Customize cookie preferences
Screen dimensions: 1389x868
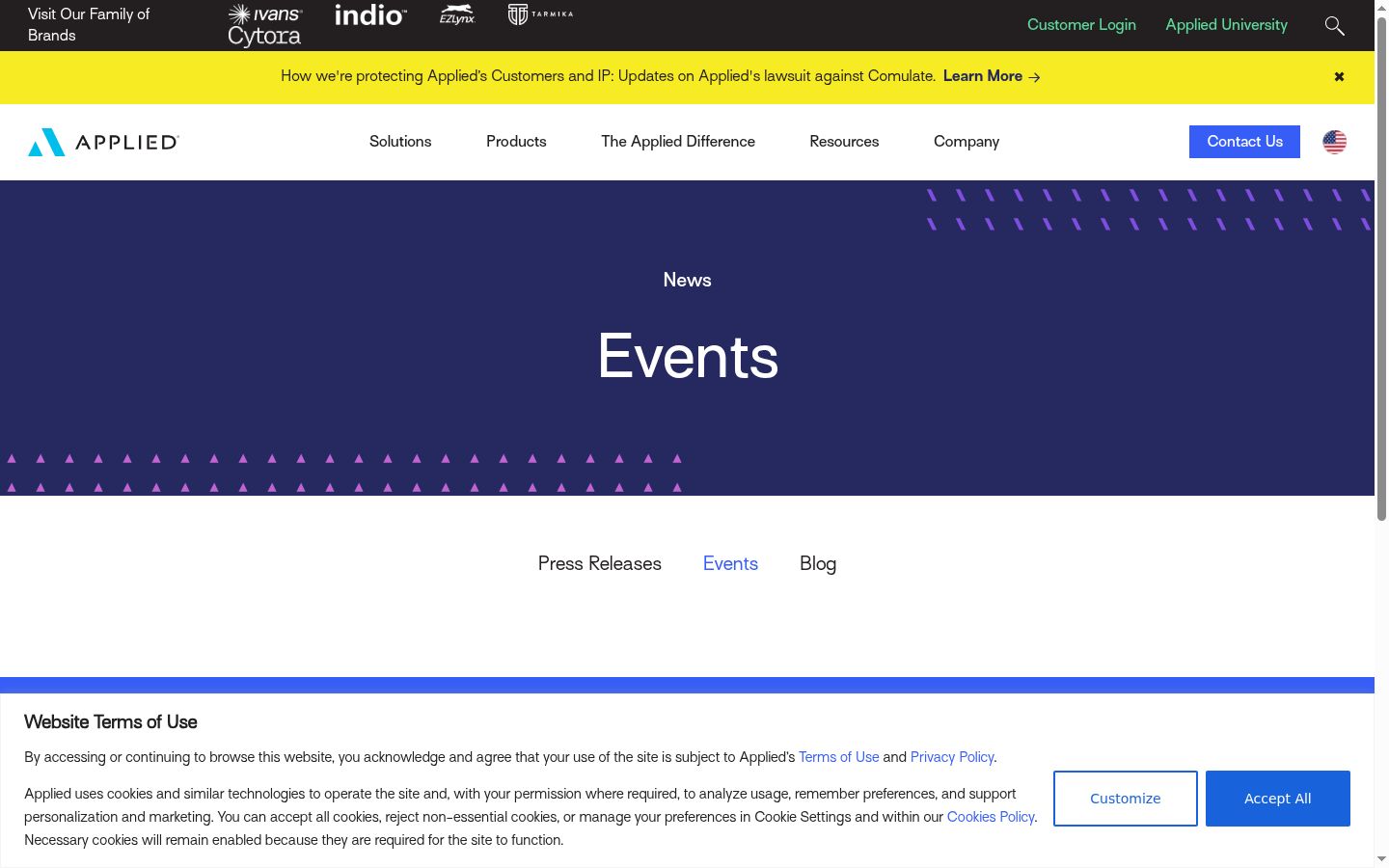1126,799
